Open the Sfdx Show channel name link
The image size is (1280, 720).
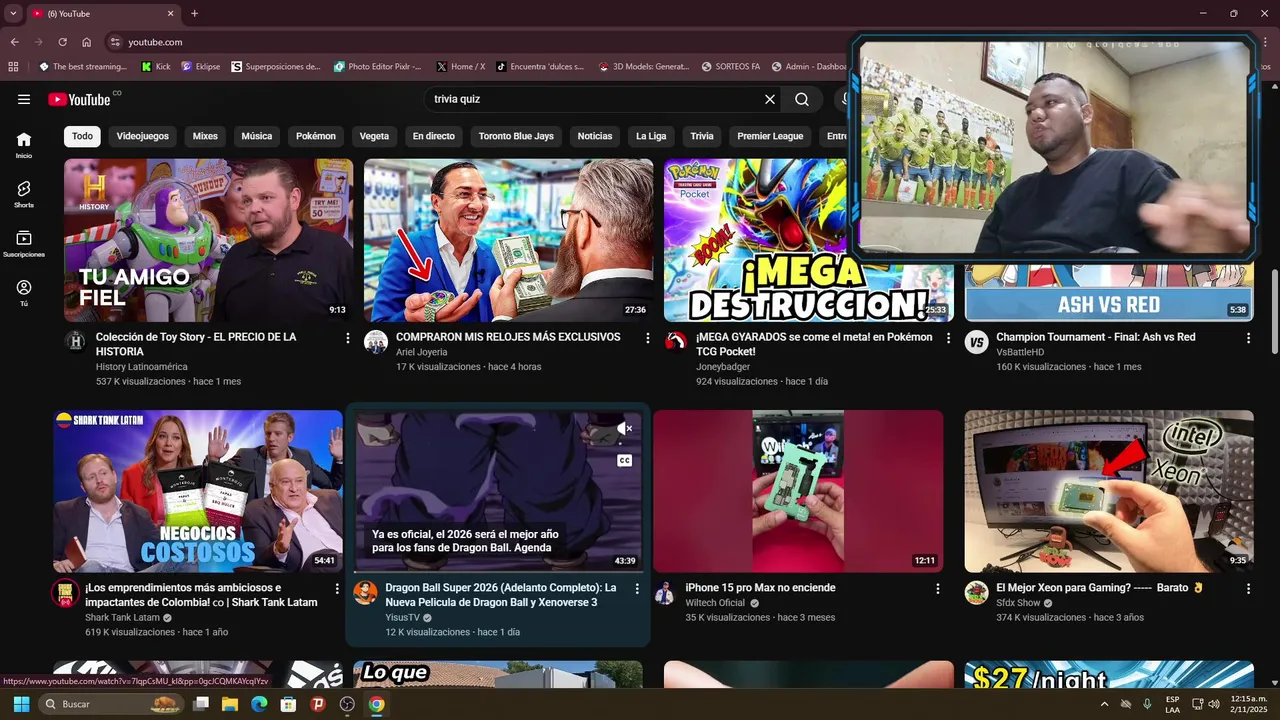point(1018,603)
